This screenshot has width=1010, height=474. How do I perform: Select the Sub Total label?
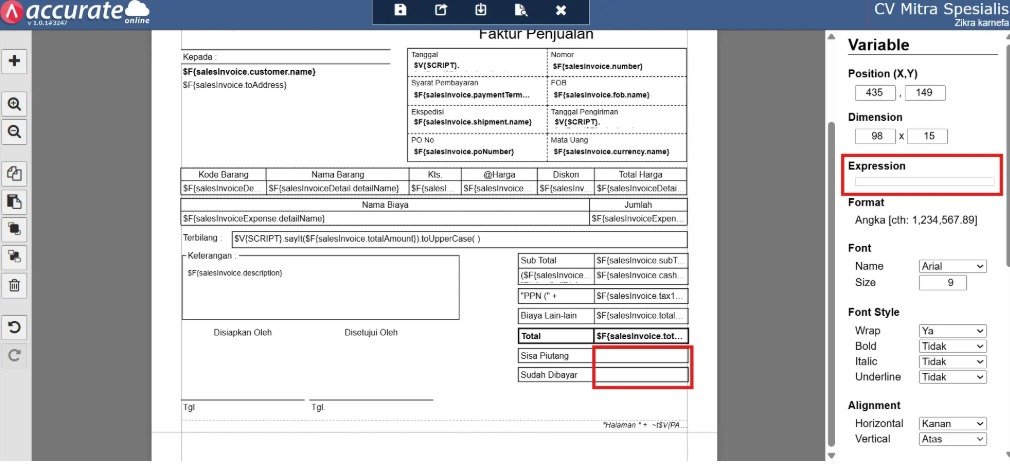click(556, 261)
